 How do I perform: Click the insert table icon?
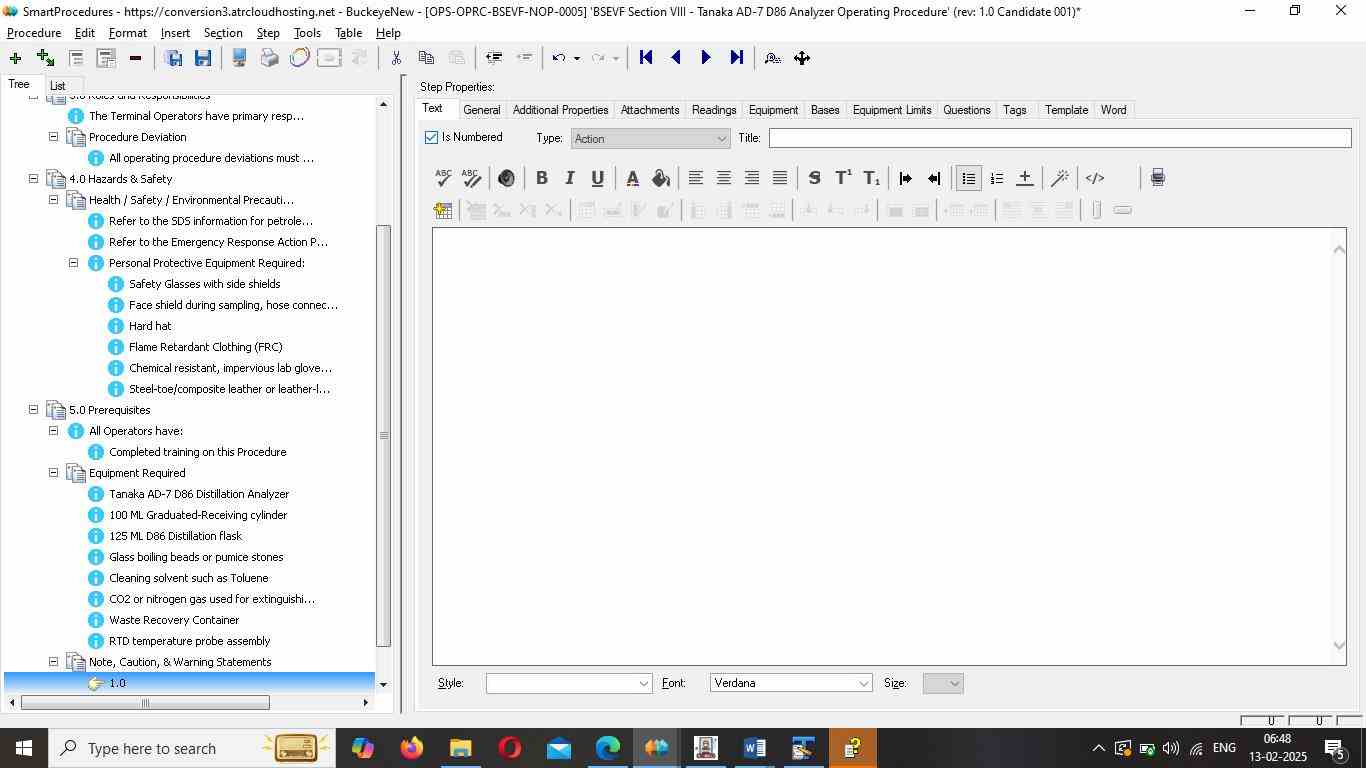pos(443,210)
